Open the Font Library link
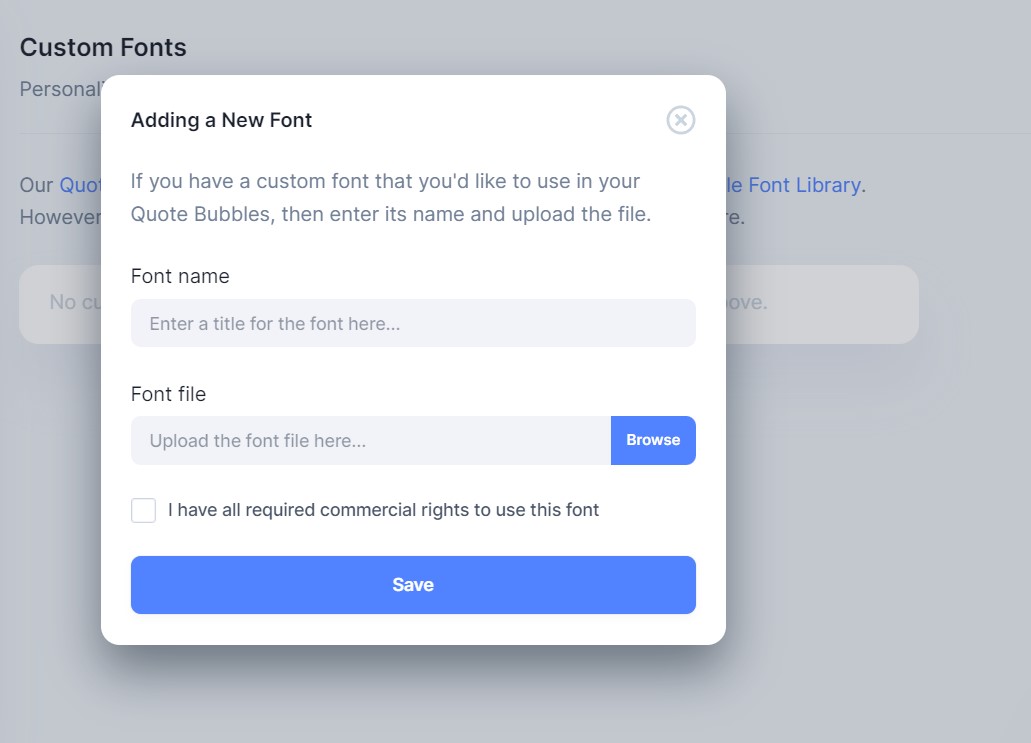 click(793, 185)
